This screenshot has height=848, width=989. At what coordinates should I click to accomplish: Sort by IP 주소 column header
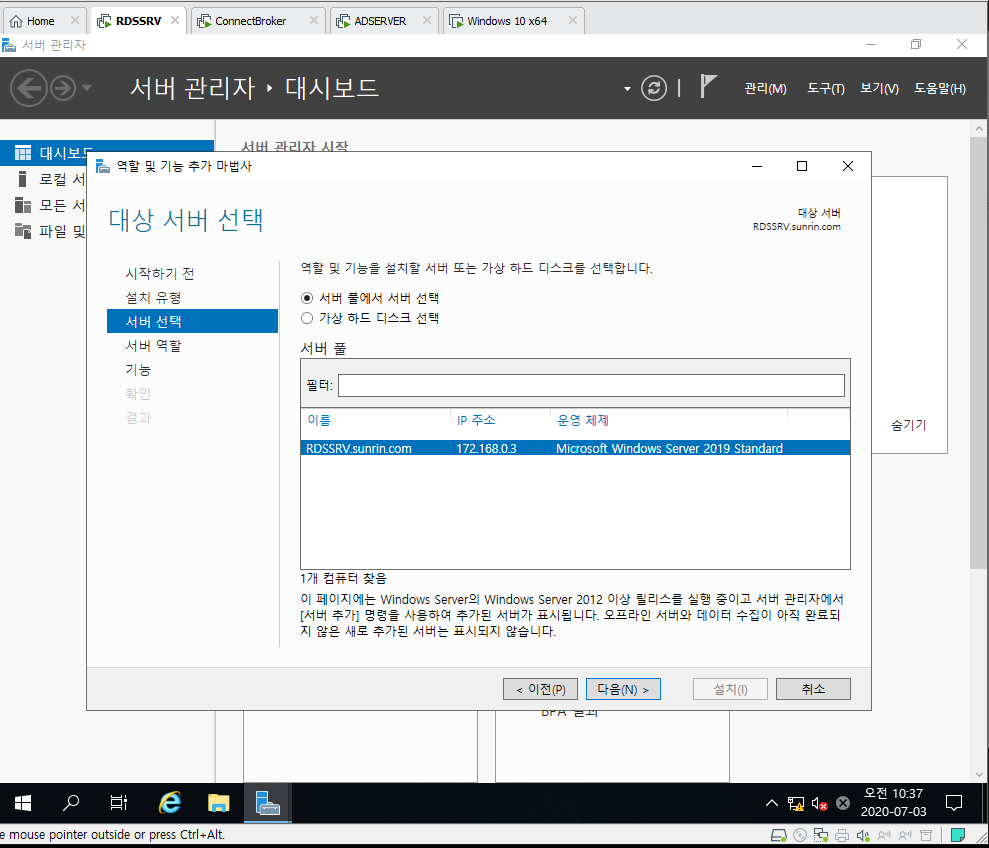(476, 420)
